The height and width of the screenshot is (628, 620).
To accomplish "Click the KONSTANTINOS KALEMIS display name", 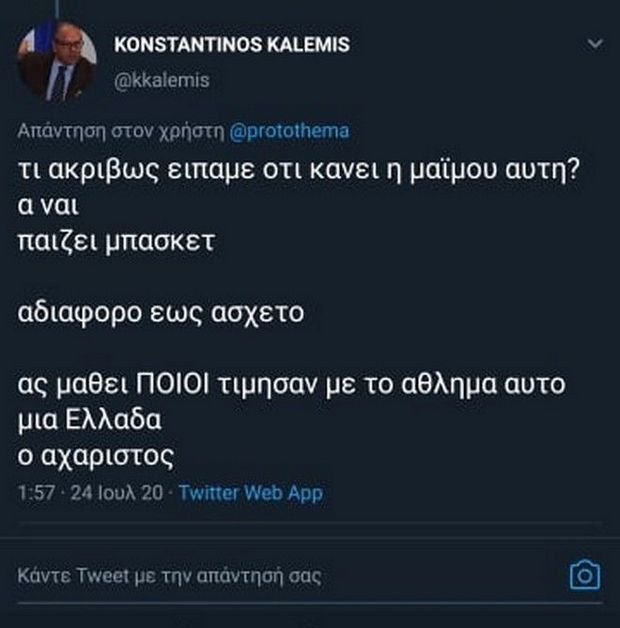I will (x=232, y=44).
